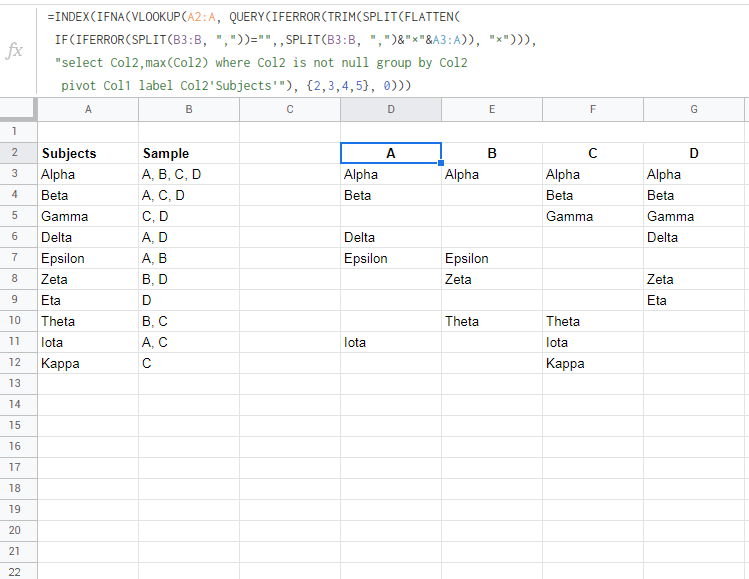Select cell A9 containing 'Eta'
This screenshot has width=749, height=579.
tap(88, 300)
